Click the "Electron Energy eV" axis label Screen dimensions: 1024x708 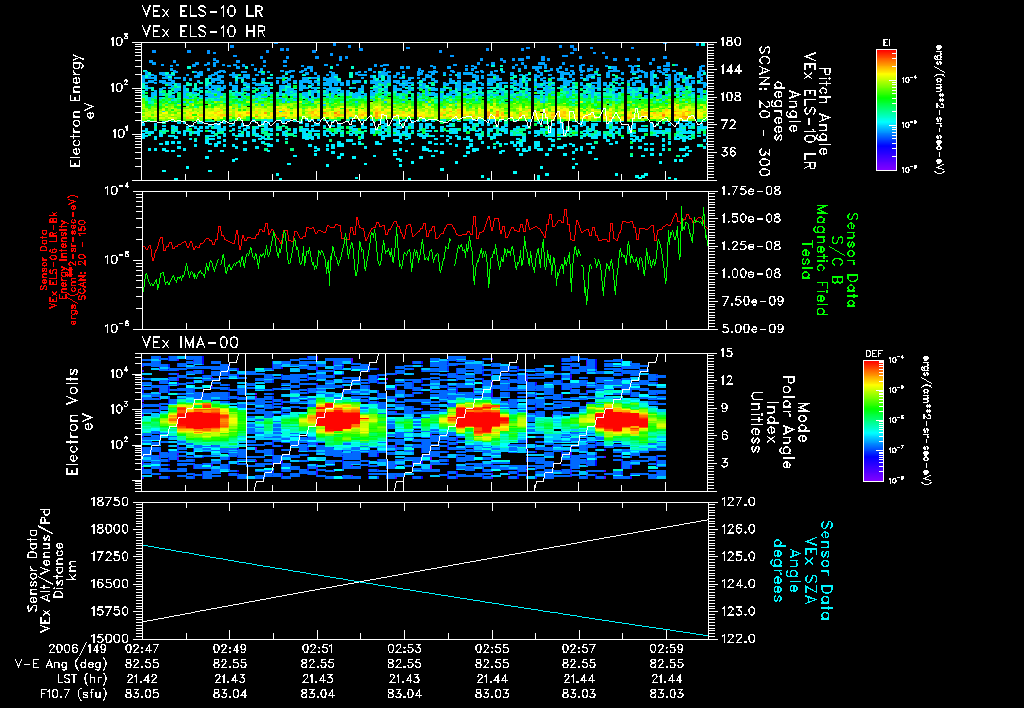(83, 111)
